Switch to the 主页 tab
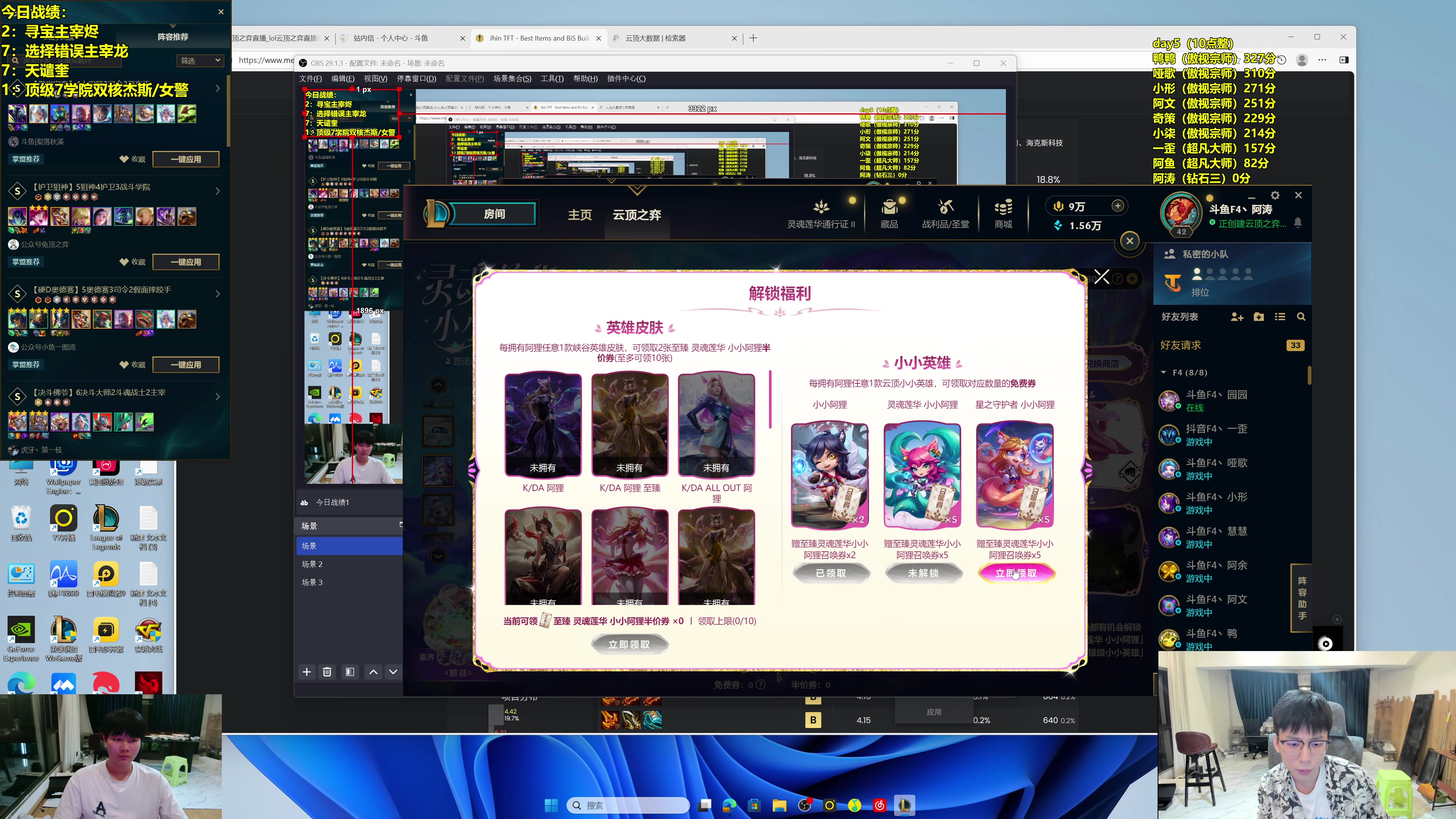1456x819 pixels. 579,215
